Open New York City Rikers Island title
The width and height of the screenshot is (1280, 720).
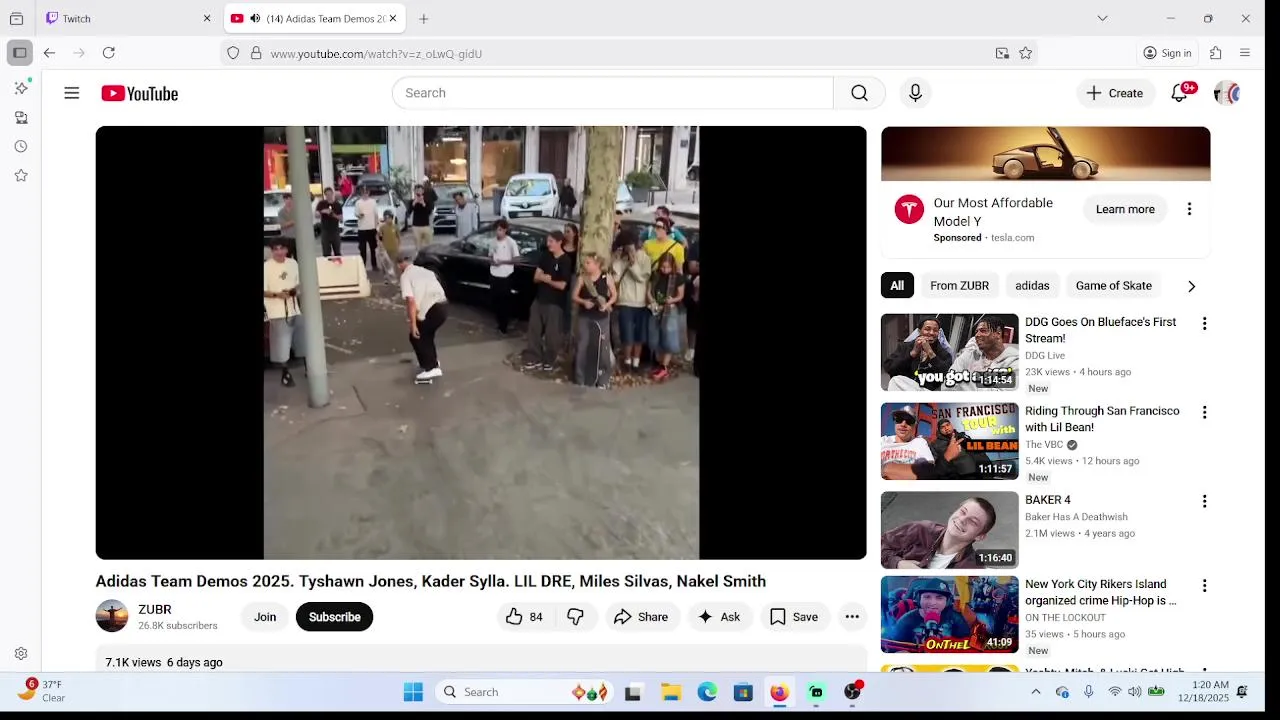(1101, 592)
